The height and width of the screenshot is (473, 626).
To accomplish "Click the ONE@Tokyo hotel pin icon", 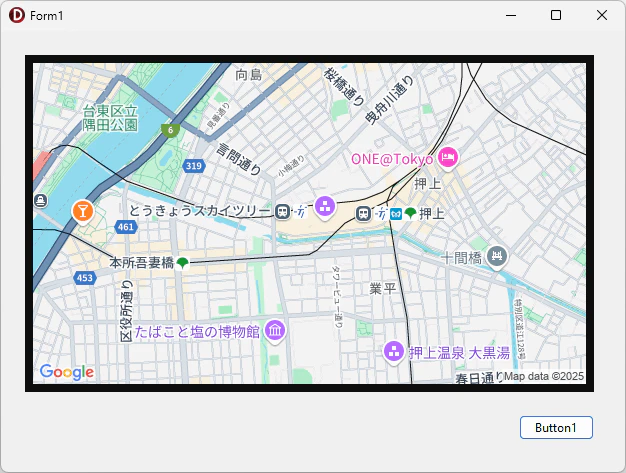I will (x=448, y=158).
